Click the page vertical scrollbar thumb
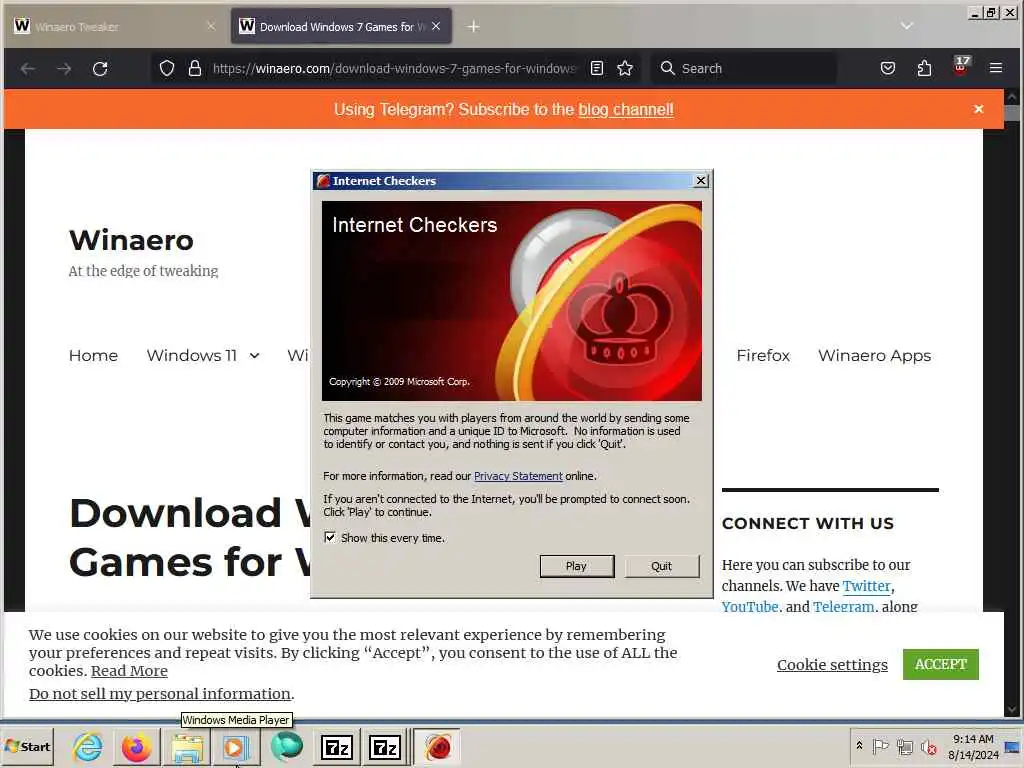Viewport: 1024px width, 768px height. tap(1012, 112)
